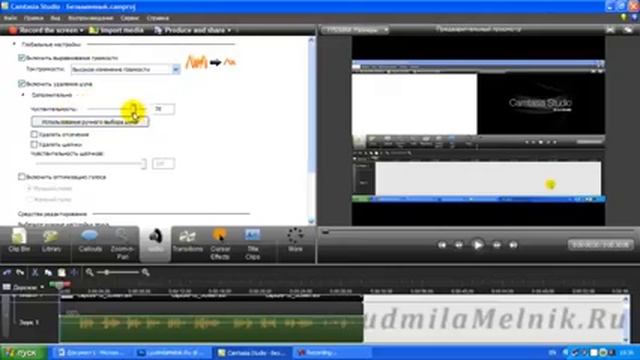
Task: Click the full-screen preview icon
Action: [x=610, y=29]
